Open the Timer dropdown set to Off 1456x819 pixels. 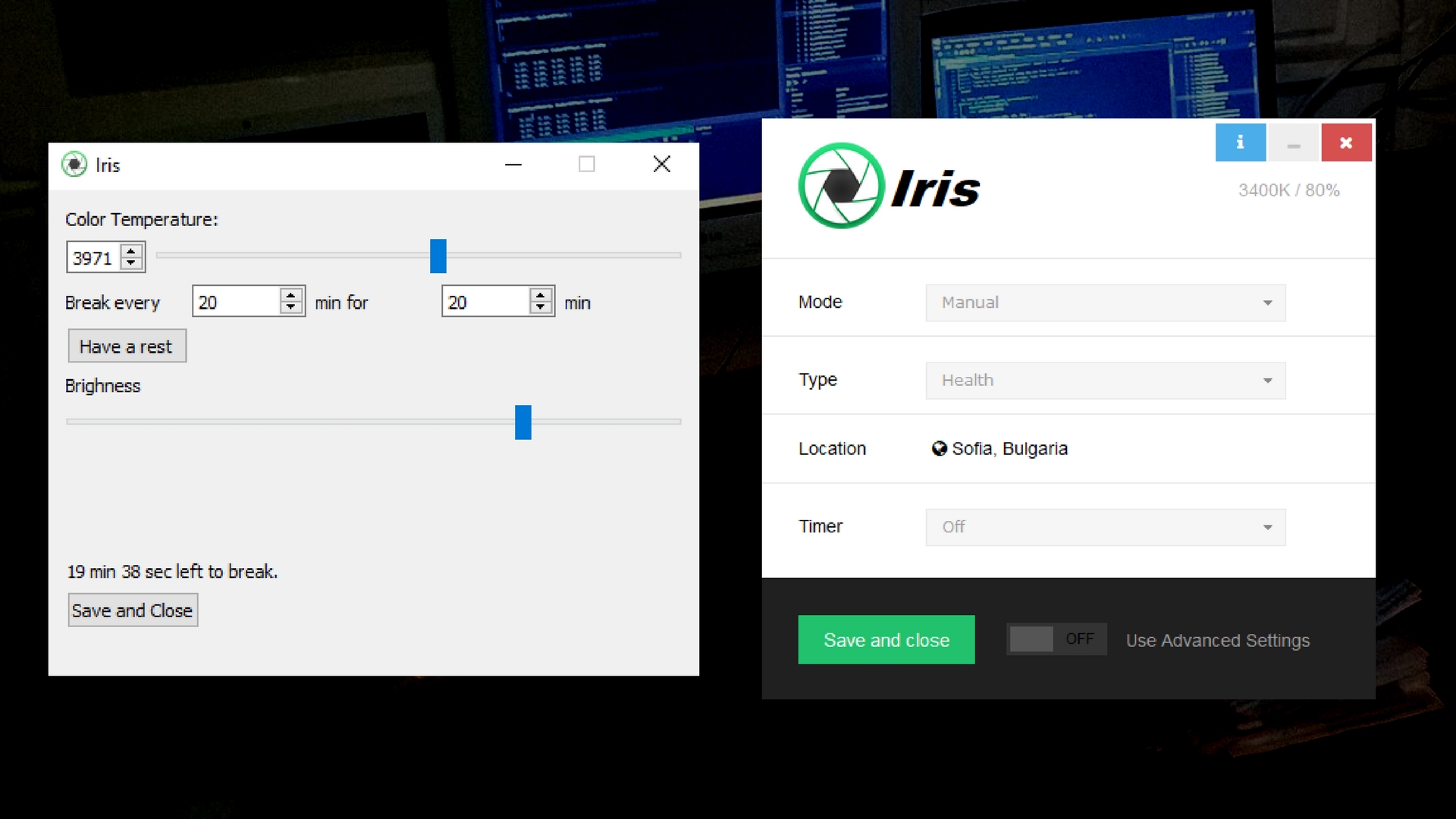pyautogui.click(x=1106, y=527)
